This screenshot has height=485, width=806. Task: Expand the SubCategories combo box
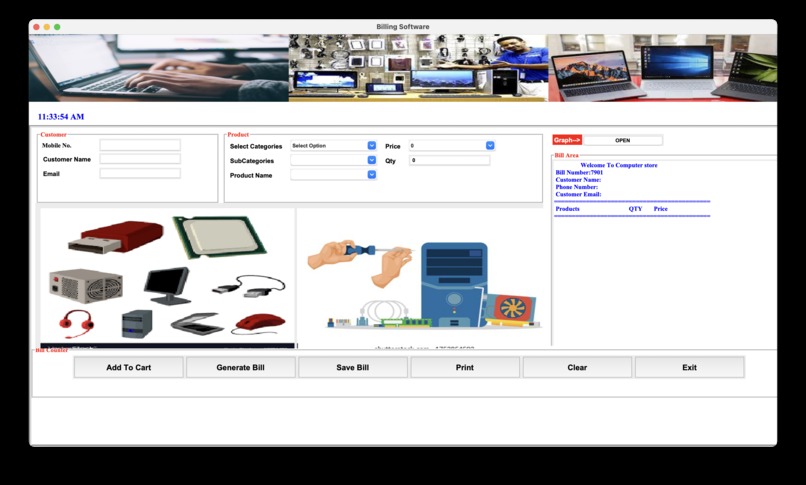[334, 160]
